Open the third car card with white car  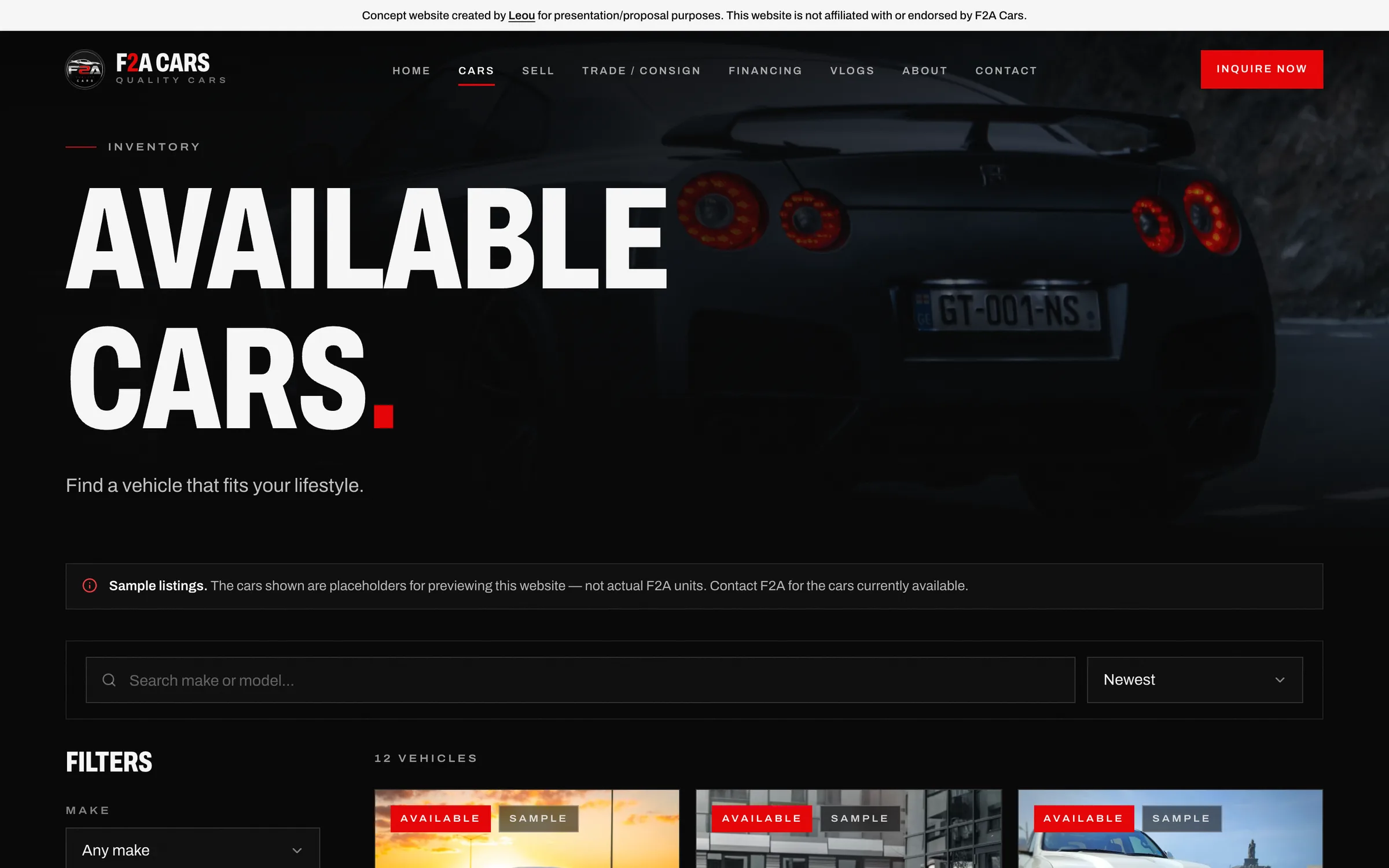pos(1170,829)
